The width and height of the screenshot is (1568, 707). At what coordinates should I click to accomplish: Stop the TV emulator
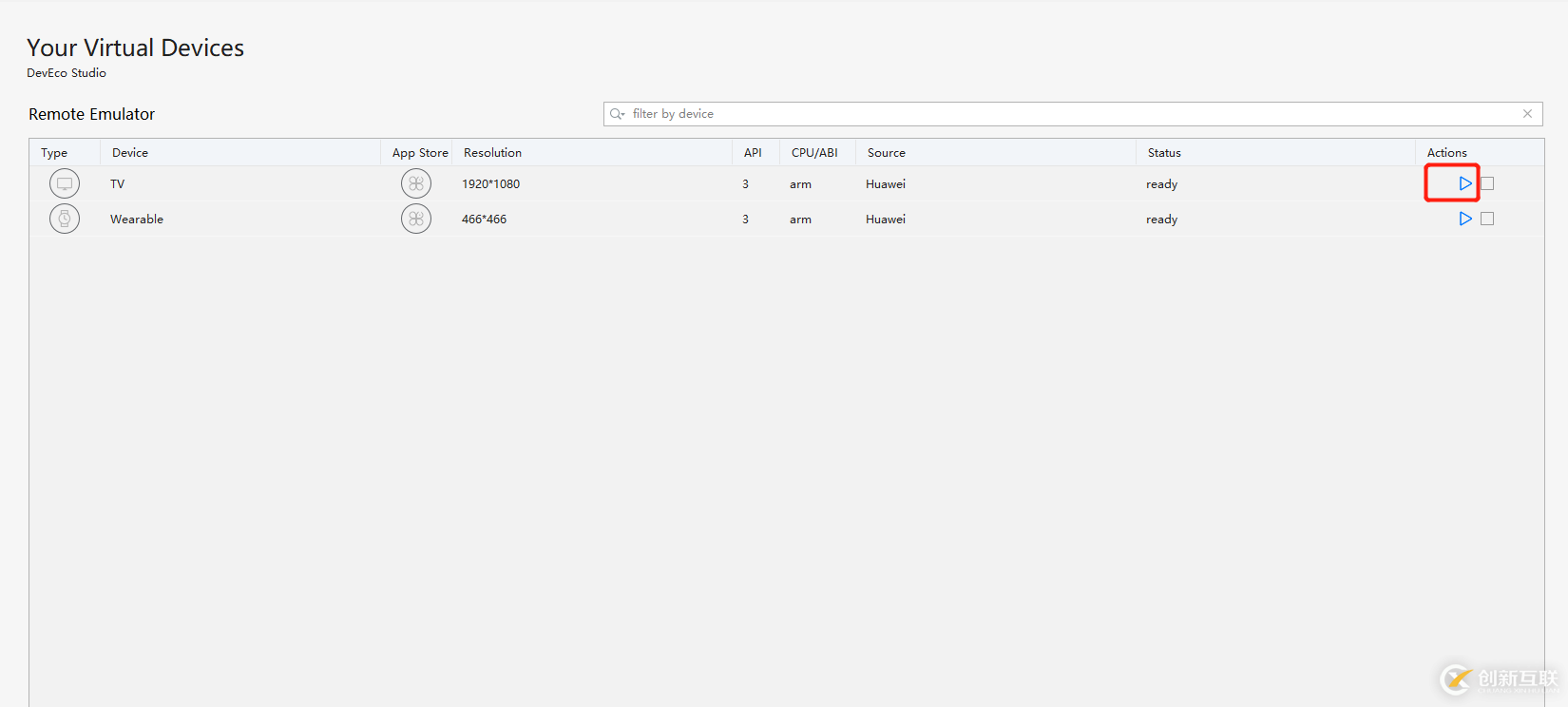point(1487,183)
